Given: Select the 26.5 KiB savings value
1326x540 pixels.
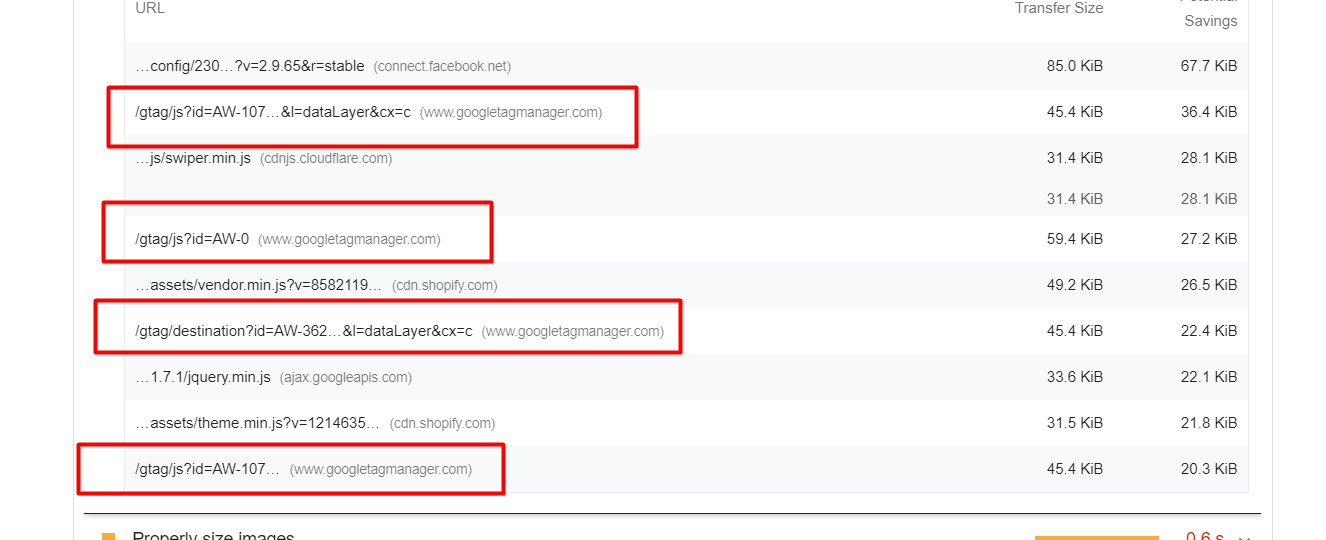Looking at the screenshot, I should point(1209,285).
